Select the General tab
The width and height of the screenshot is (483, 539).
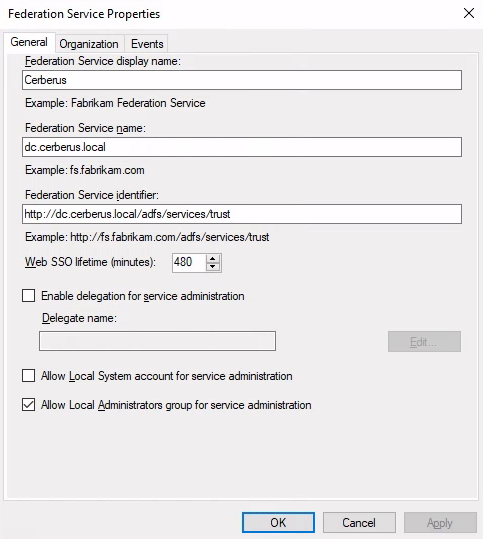(x=29, y=42)
